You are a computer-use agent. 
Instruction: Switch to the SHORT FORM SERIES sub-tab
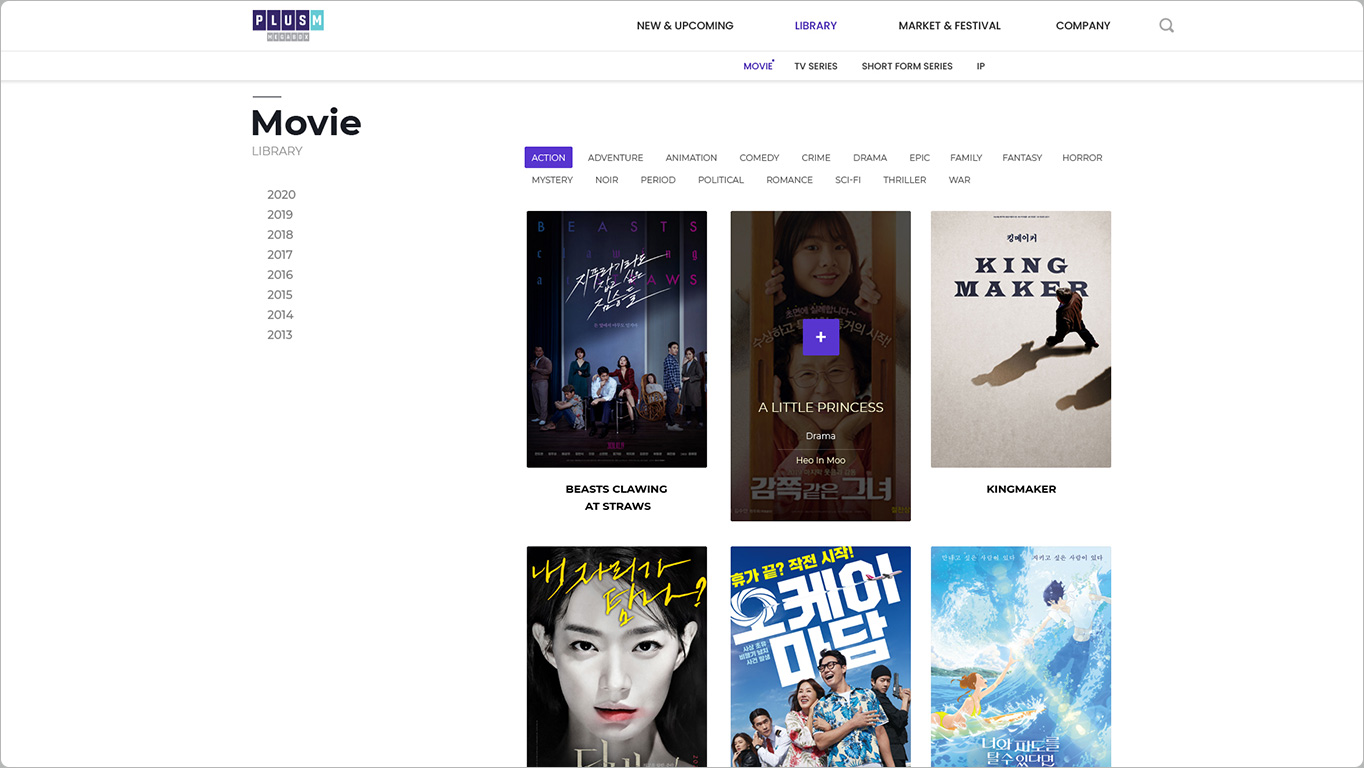point(907,66)
